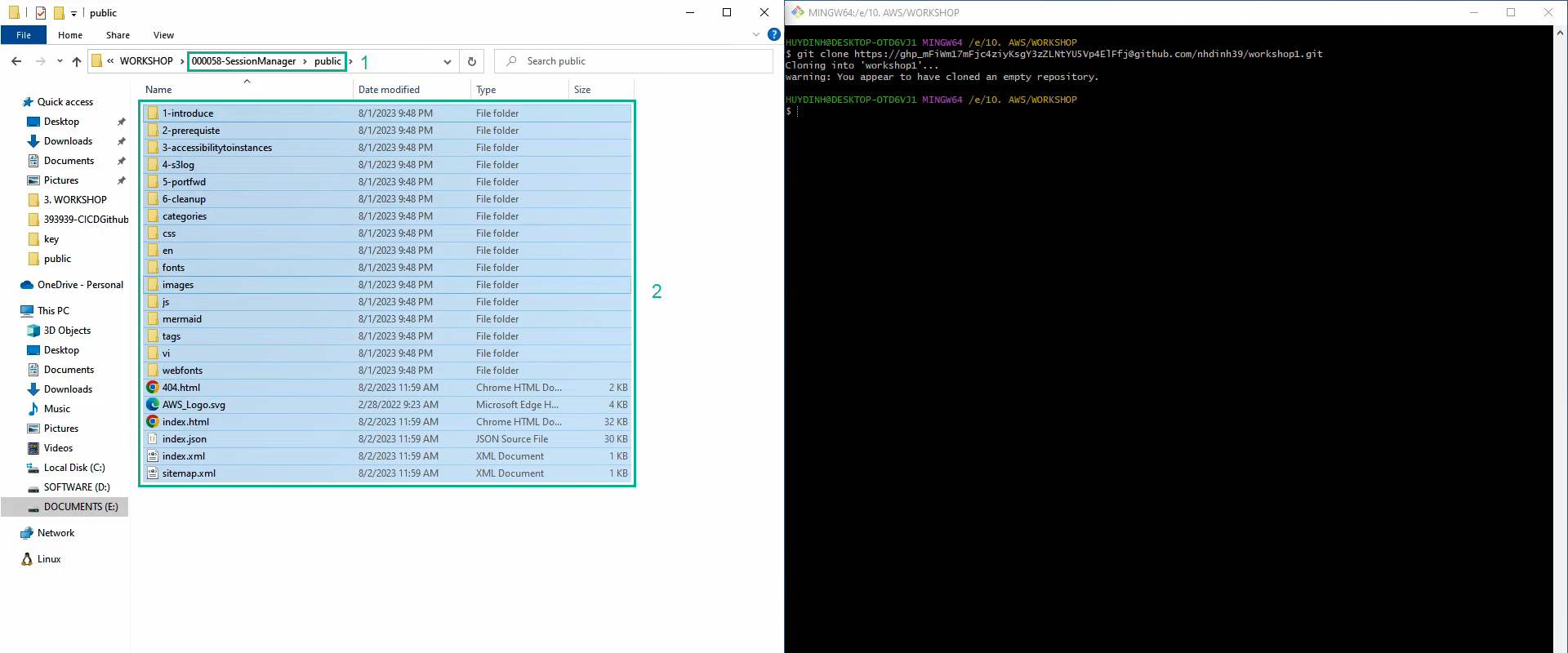Open Videos under This PC
This screenshot has width=1568, height=653.
[58, 448]
